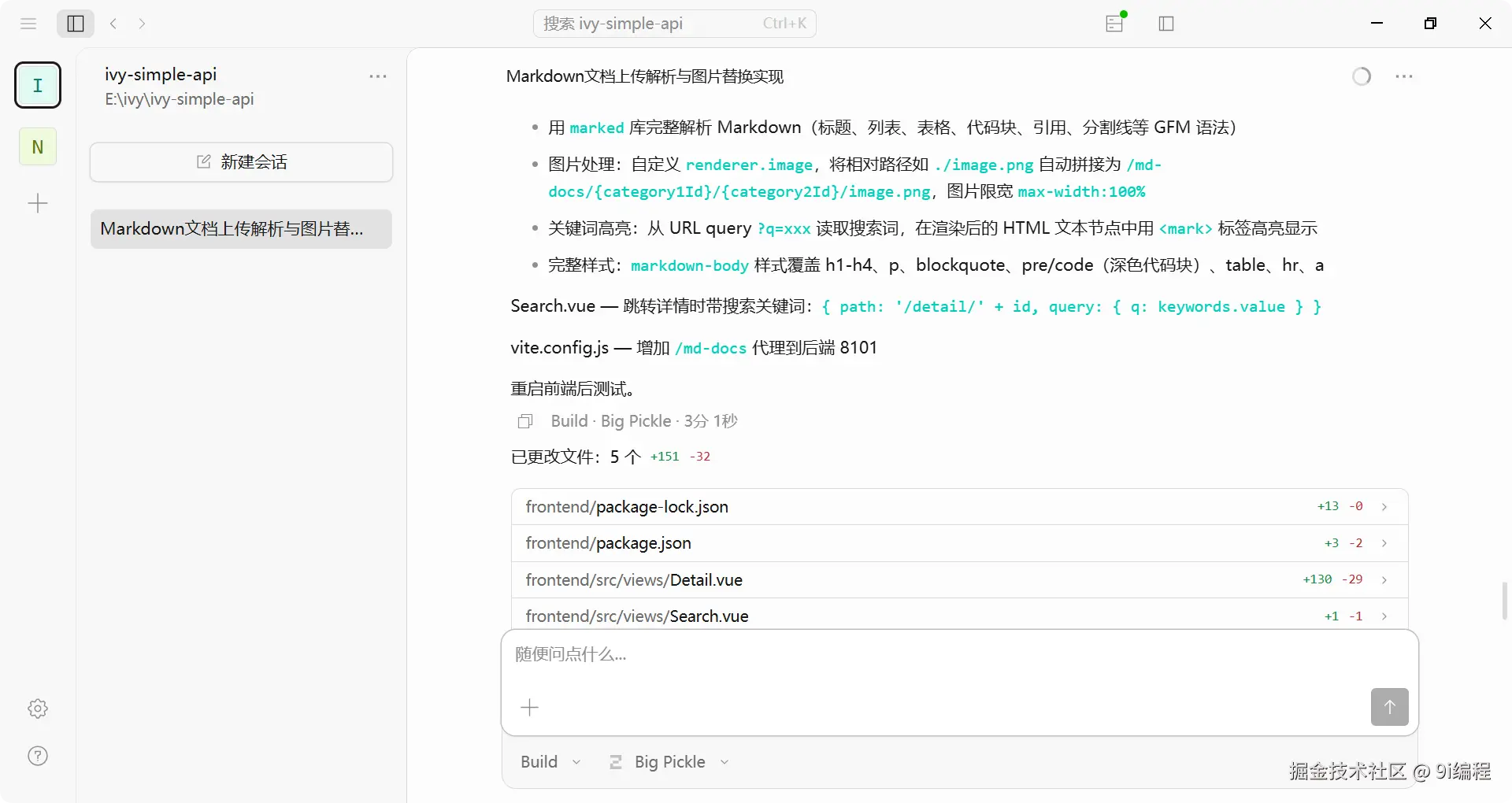
Task: Click the 'Markdown文档上传解析与图片替换实现' conversation title
Action: (645, 76)
